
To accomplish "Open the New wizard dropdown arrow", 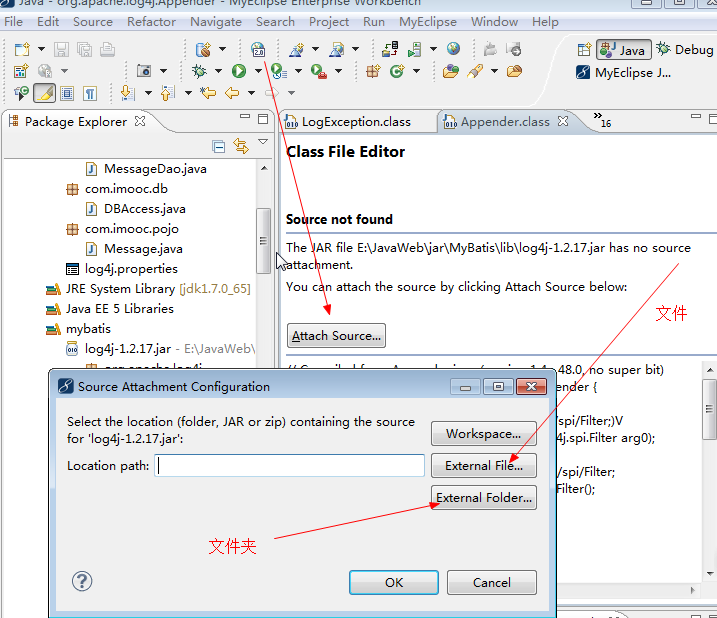I will tap(41, 49).
